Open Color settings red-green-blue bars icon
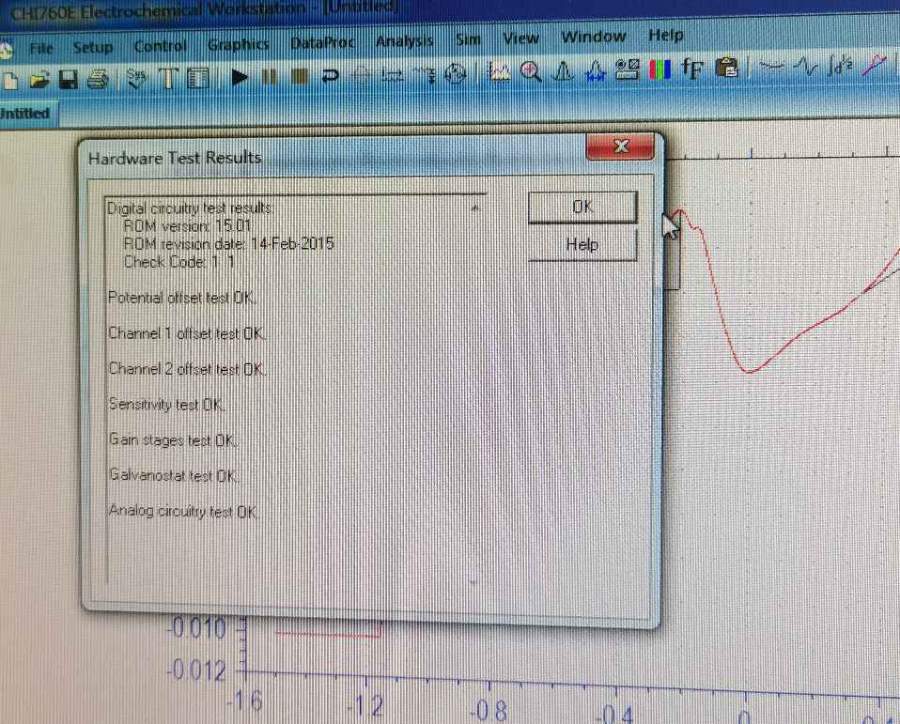900x724 pixels. 660,70
